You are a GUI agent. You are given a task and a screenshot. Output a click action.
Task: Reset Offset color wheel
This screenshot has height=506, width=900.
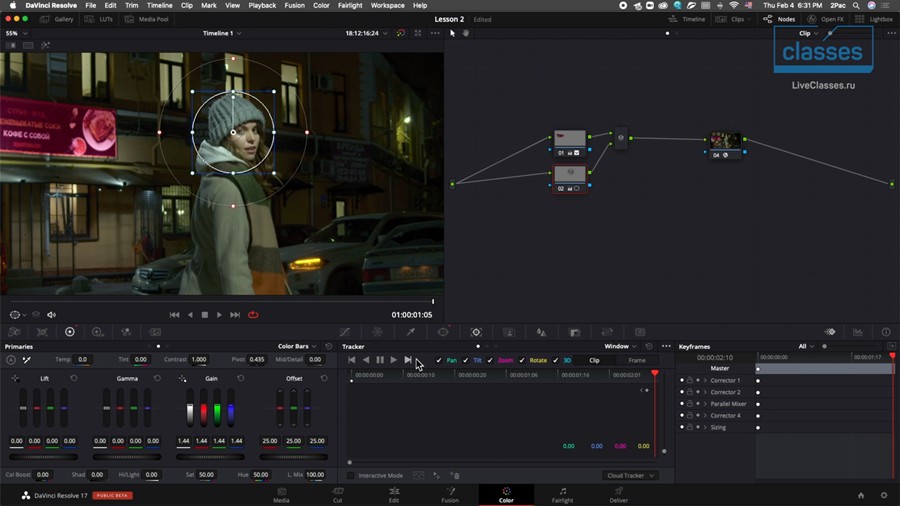click(324, 379)
